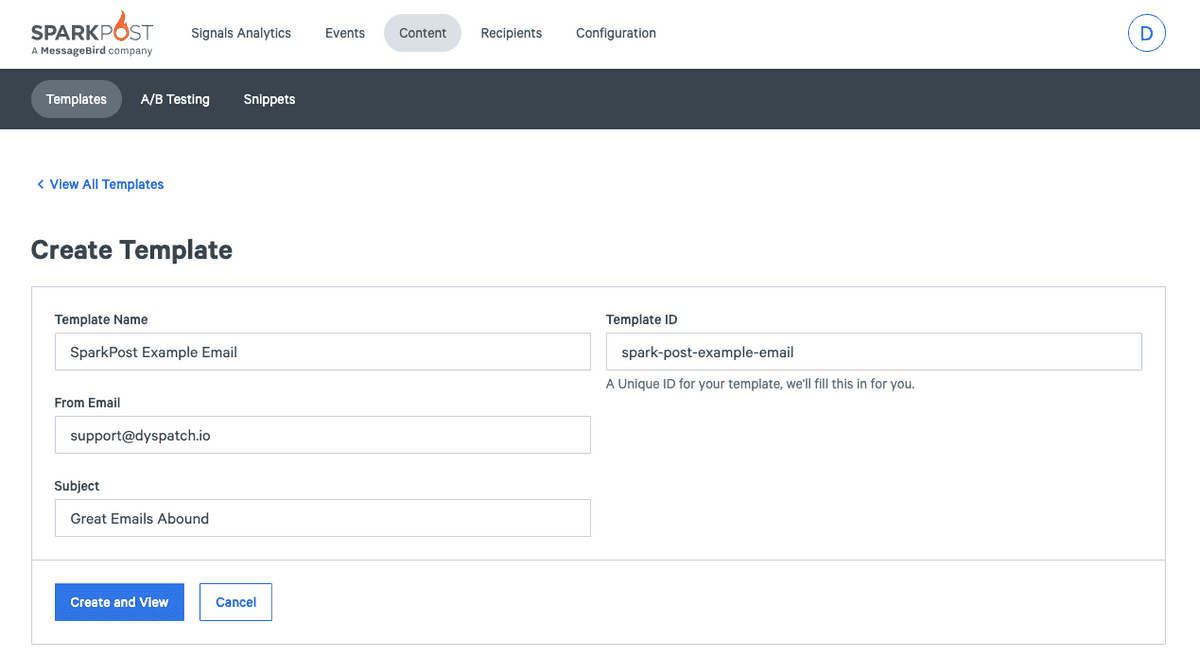Click the Template ID label

click(x=642, y=320)
